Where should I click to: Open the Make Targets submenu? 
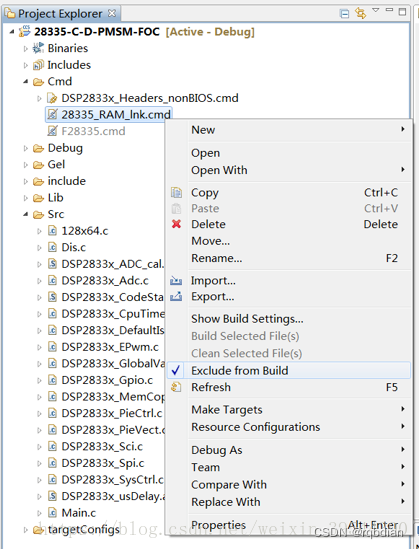(x=289, y=410)
